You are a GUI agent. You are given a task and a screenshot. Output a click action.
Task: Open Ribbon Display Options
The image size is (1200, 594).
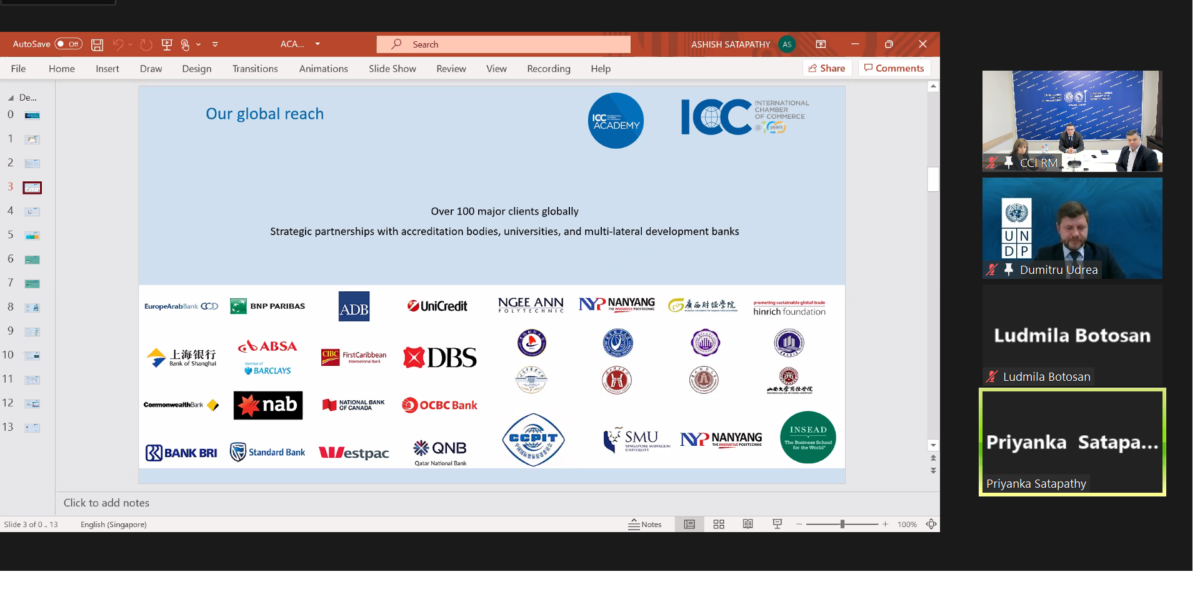point(821,44)
